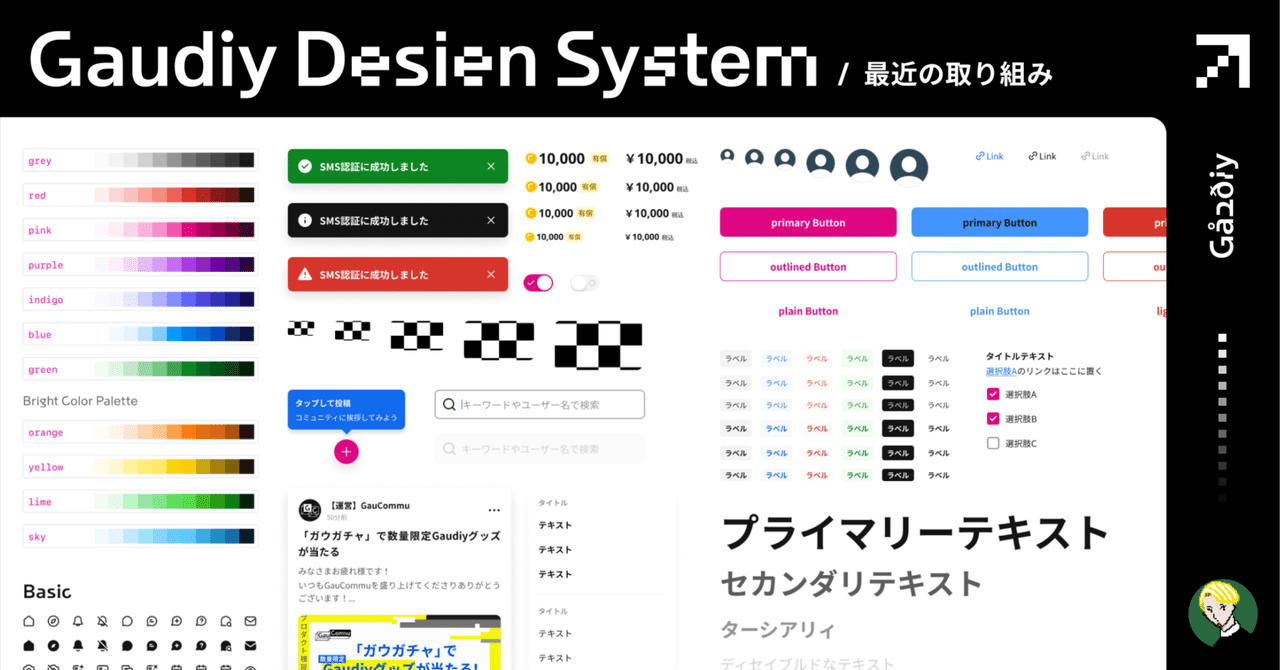Image resolution: width=1280 pixels, height=670 pixels.
Task: Click the magnifier icon in the bordered search field
Action: pyautogui.click(x=449, y=404)
